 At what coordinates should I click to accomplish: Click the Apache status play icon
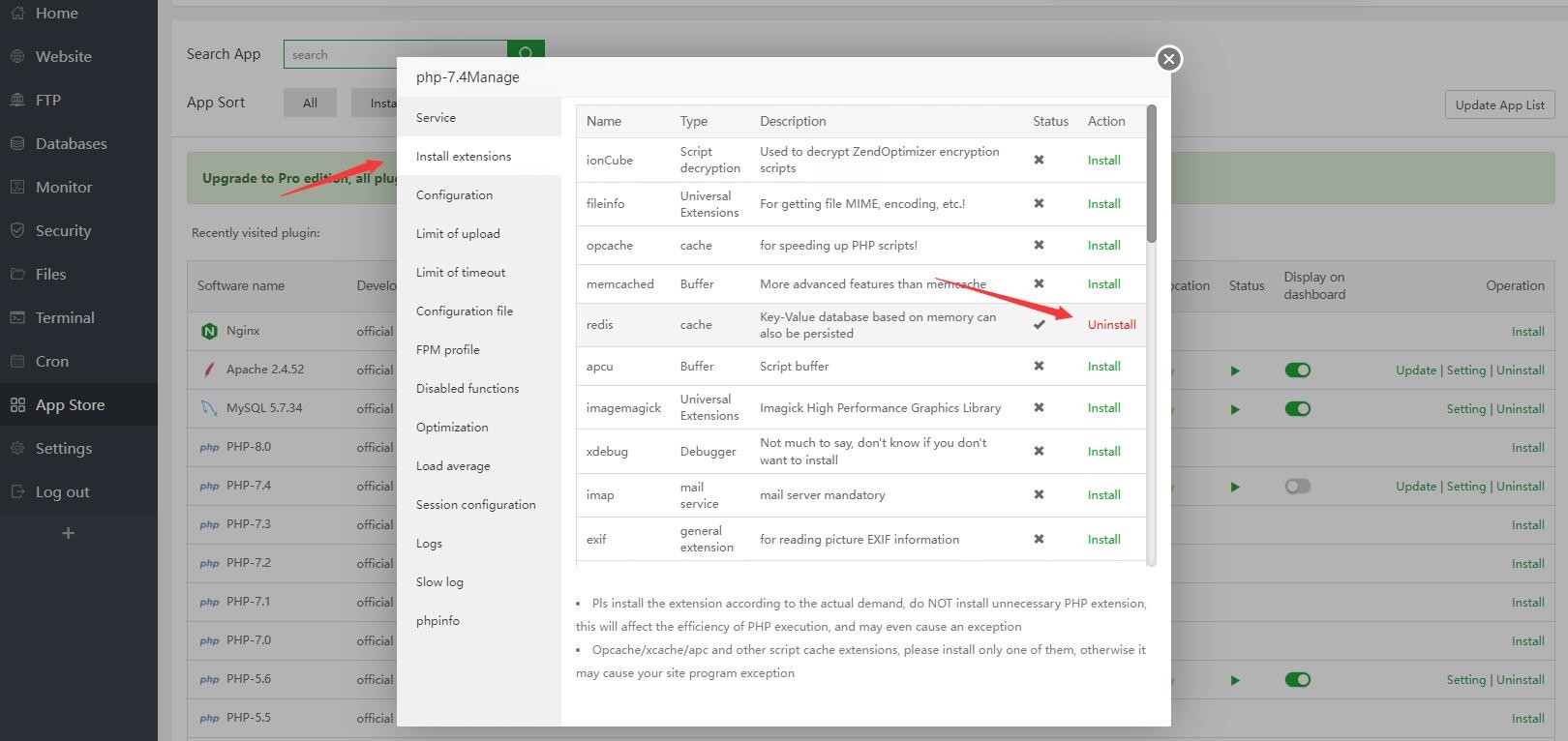coord(1234,370)
